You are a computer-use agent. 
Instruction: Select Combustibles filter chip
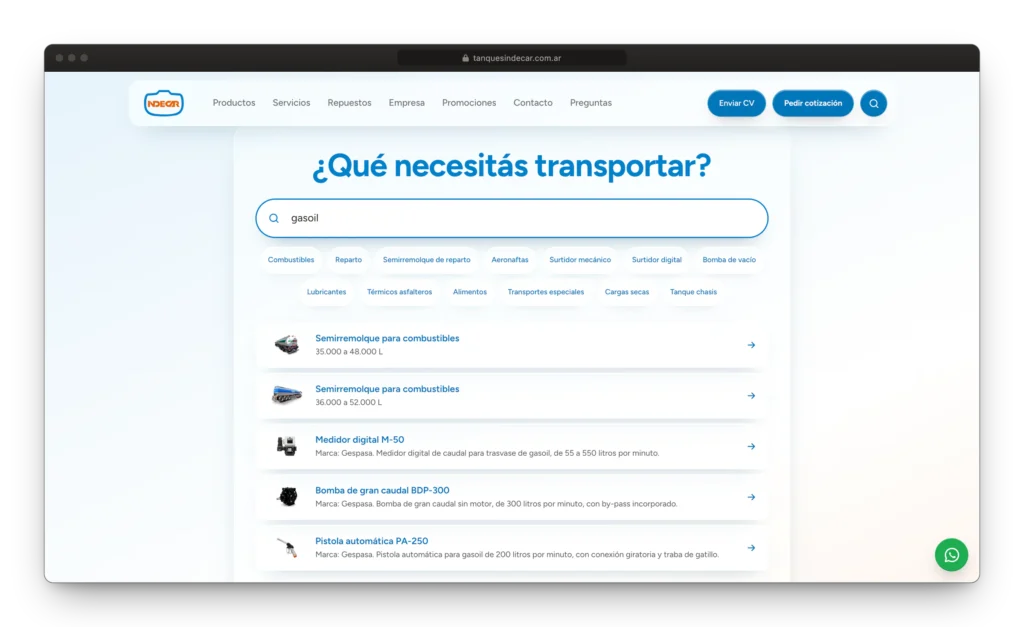tap(291, 260)
